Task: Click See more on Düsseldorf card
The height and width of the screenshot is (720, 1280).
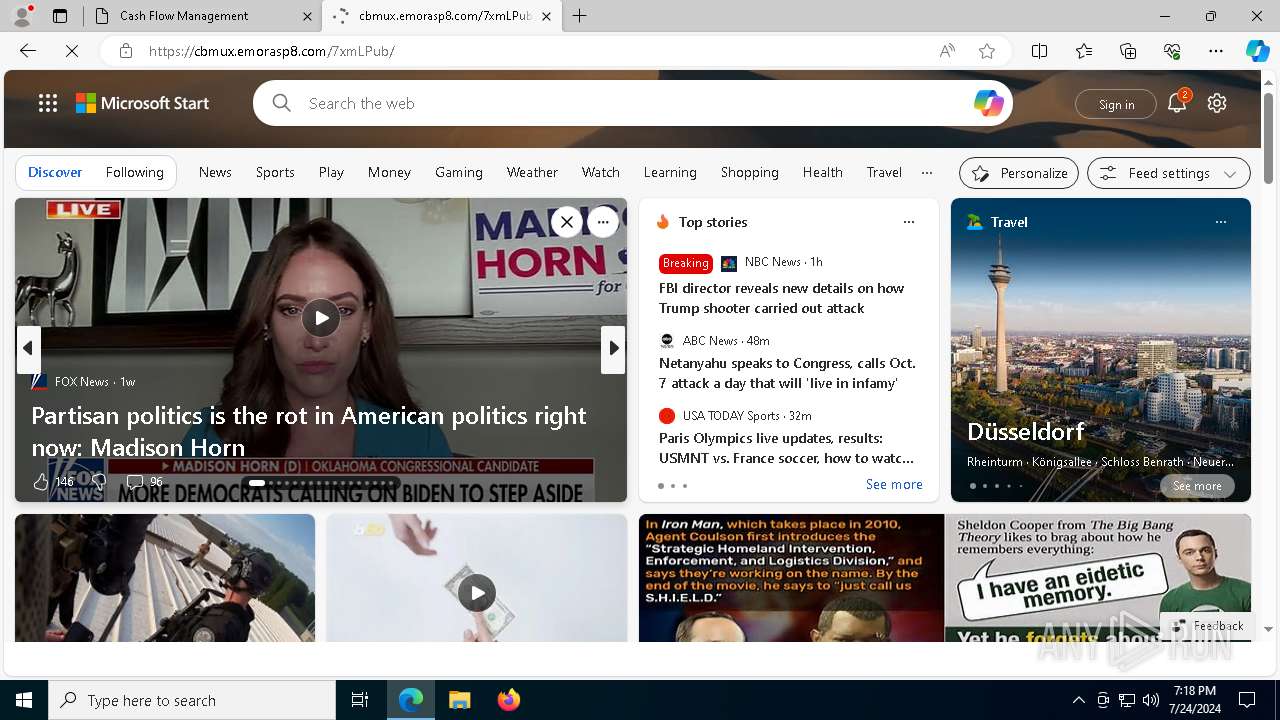Action: (1197, 486)
